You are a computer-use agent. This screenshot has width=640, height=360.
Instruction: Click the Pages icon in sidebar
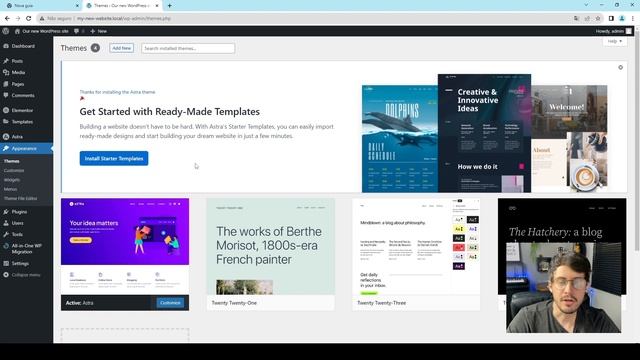(6, 84)
